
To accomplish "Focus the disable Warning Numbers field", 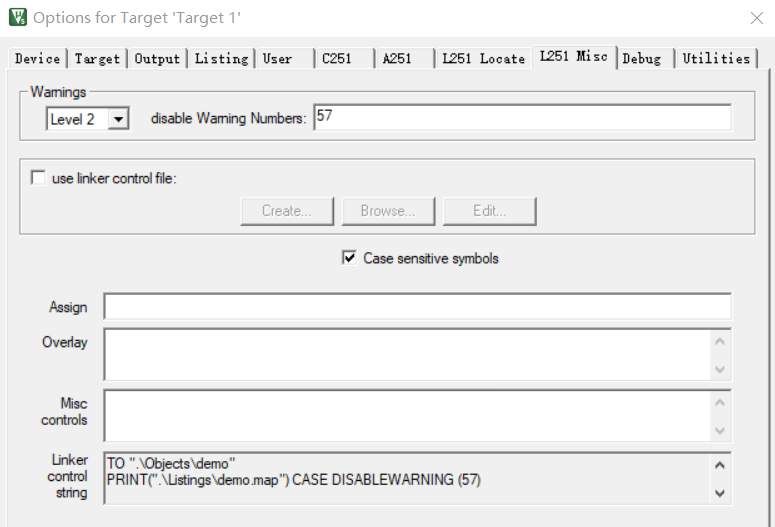I will point(522,117).
